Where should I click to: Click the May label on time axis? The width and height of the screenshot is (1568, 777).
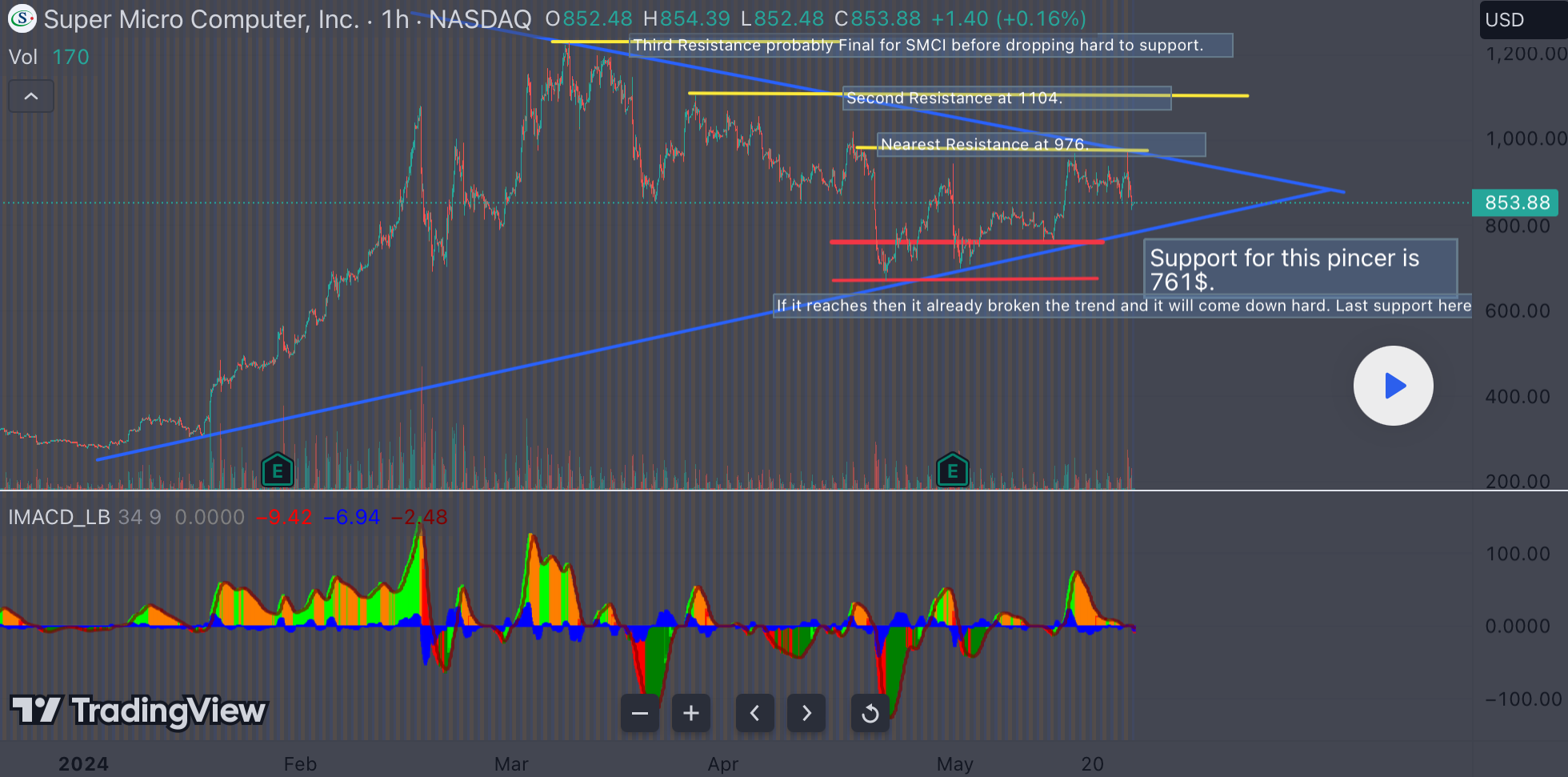pos(955,764)
